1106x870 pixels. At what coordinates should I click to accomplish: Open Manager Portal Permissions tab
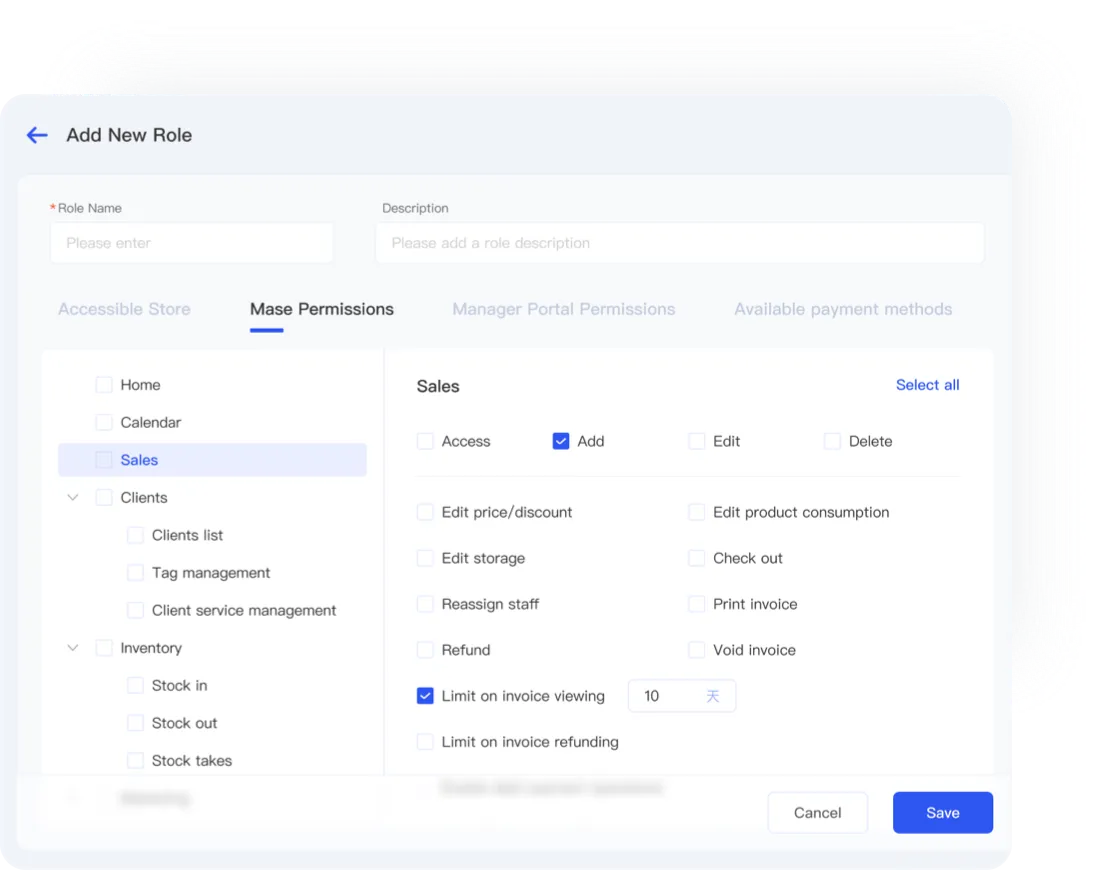click(x=563, y=309)
